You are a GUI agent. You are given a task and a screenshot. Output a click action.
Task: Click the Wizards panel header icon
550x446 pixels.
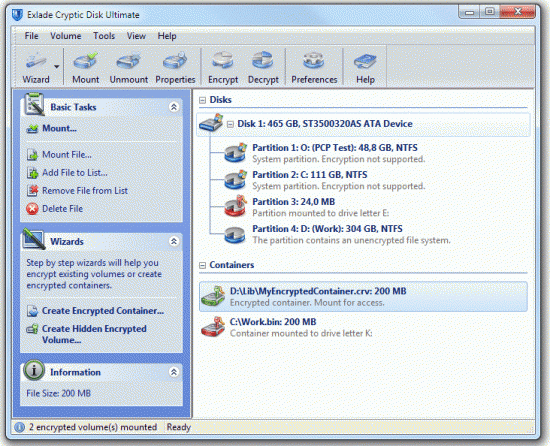click(x=34, y=239)
